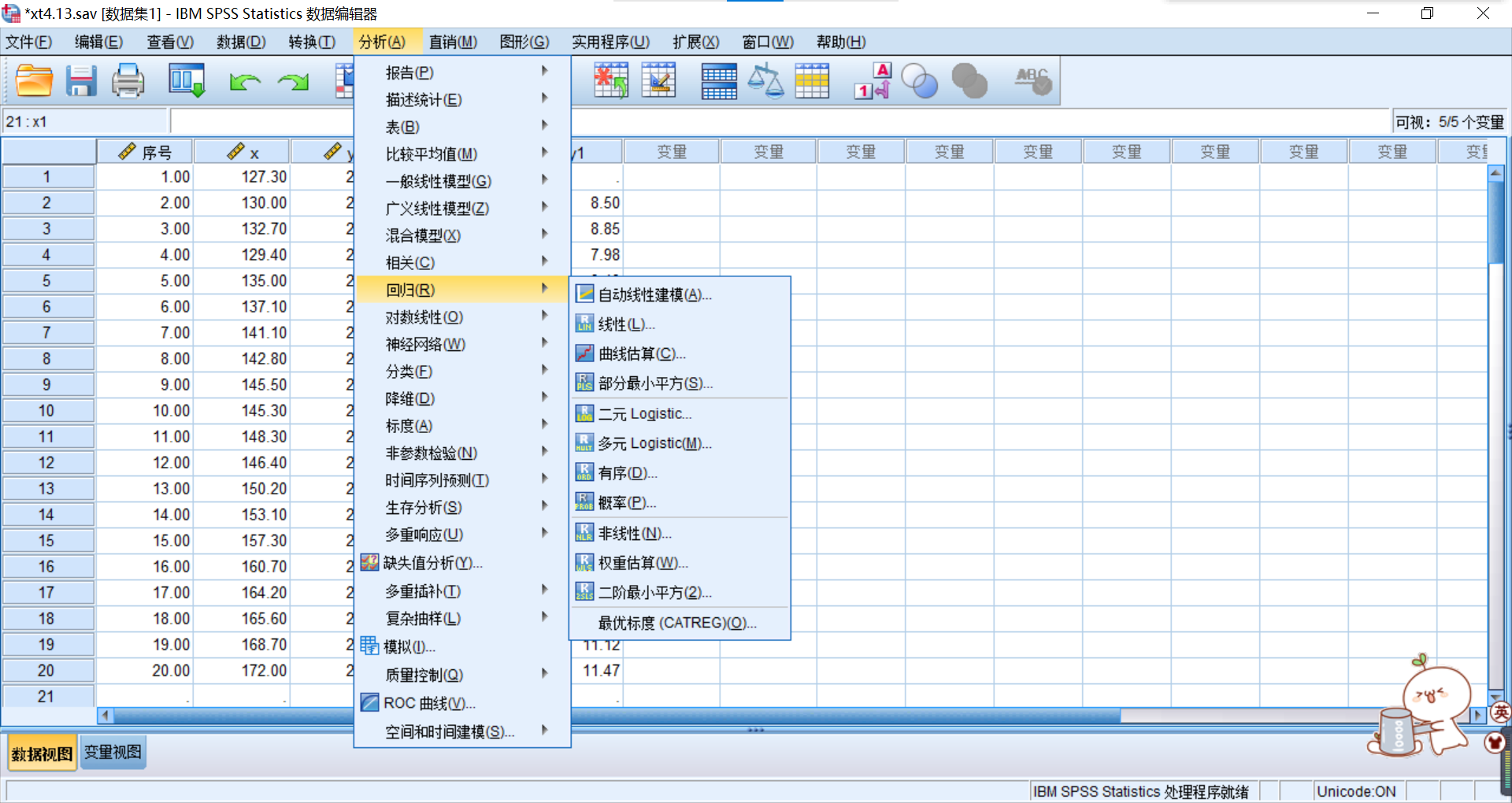Expand the 描述统计(E) submenu
This screenshot has width=1512, height=803.
pos(462,99)
